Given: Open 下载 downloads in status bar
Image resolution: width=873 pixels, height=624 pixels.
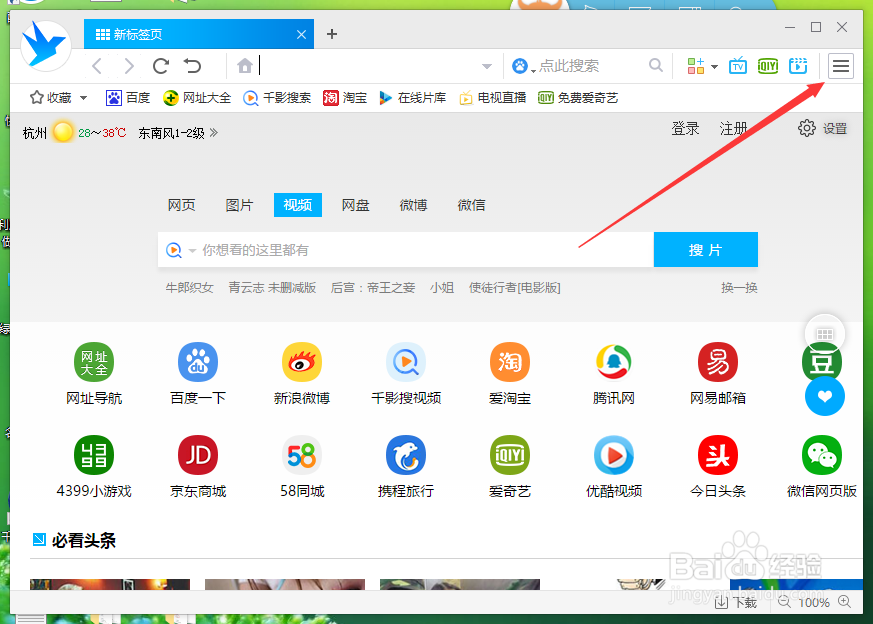Looking at the screenshot, I should tap(735, 602).
